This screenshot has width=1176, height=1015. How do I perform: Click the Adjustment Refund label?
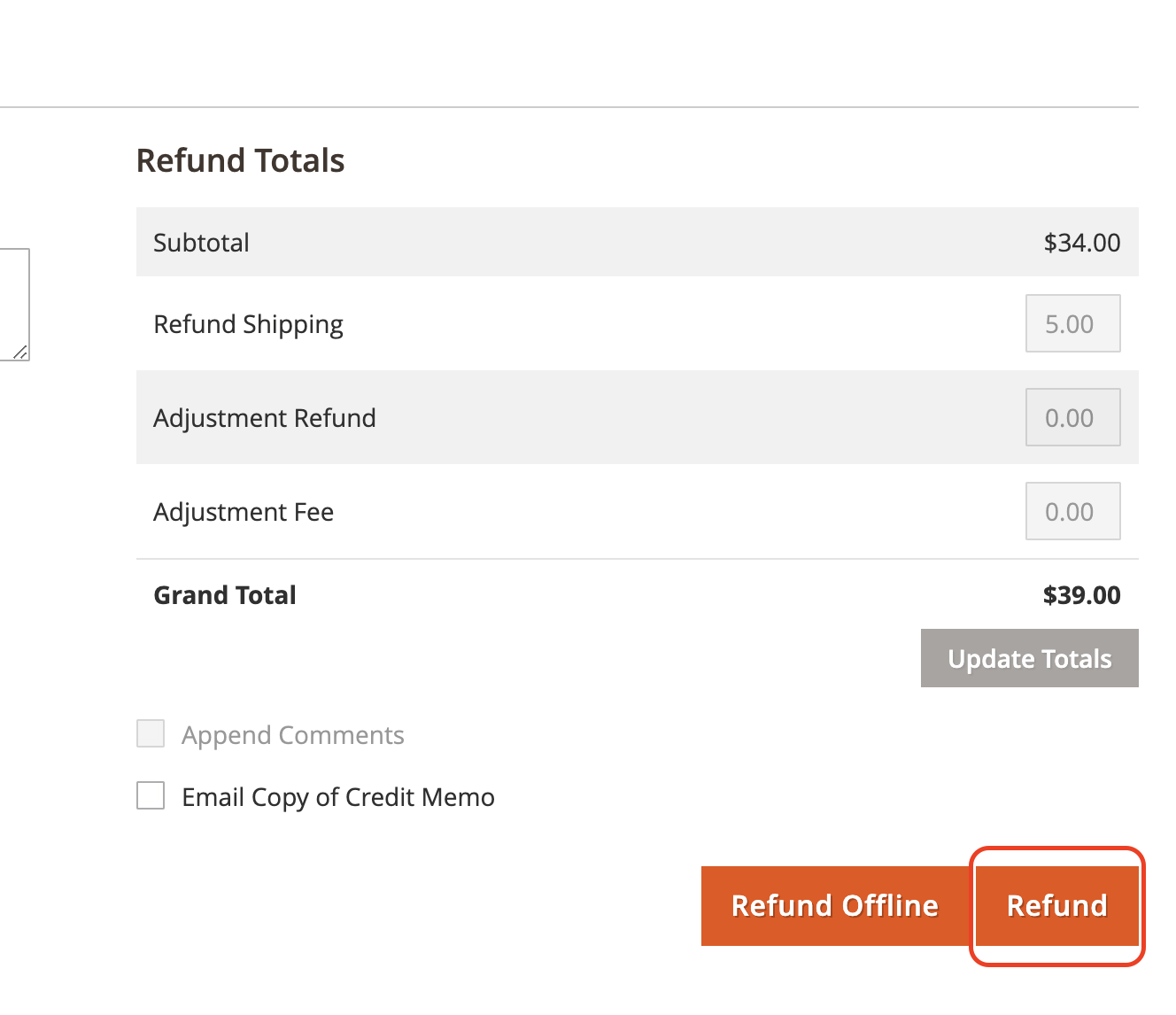click(x=265, y=418)
